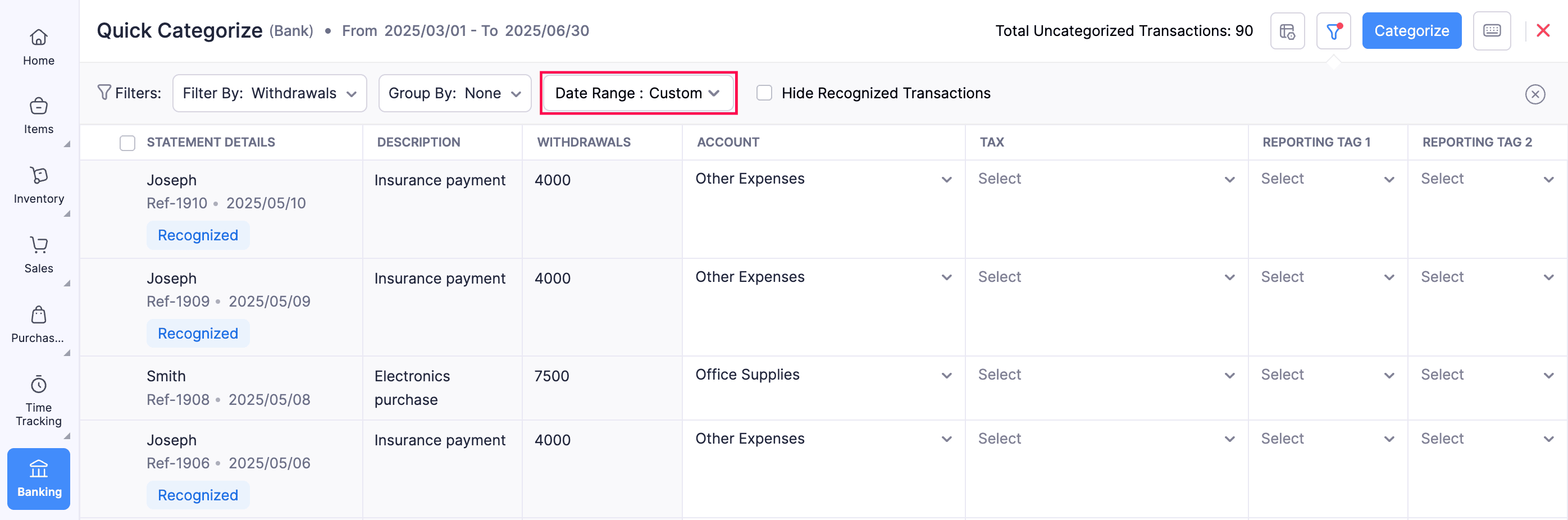The image size is (1568, 520).
Task: Expand the Filter By Withdrawals dropdown
Action: click(x=269, y=93)
